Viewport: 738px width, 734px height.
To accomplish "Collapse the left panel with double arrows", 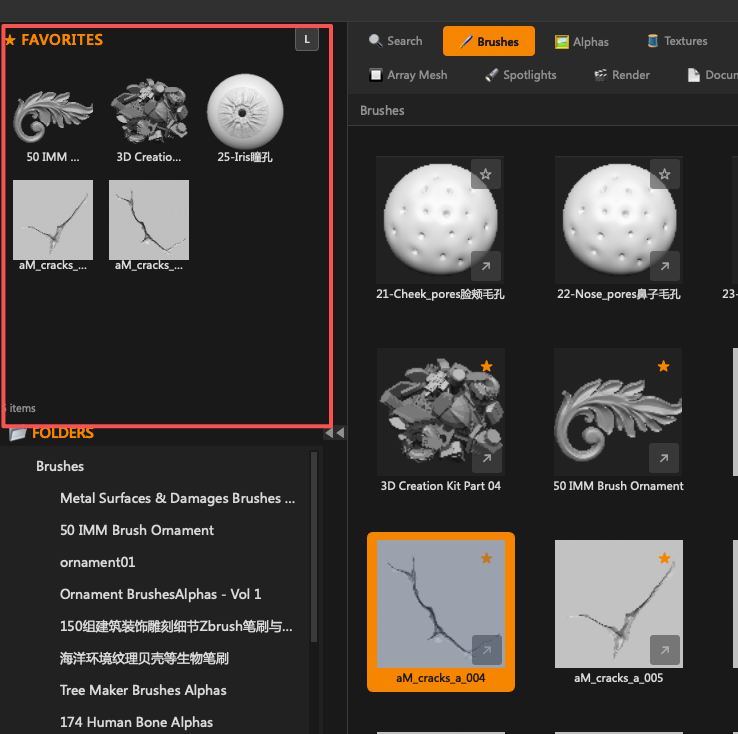I will click(x=335, y=432).
